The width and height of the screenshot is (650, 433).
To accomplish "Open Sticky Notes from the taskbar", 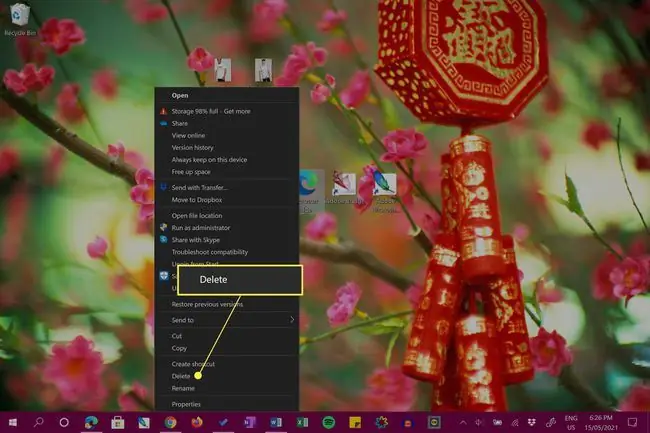I will click(x=355, y=422).
